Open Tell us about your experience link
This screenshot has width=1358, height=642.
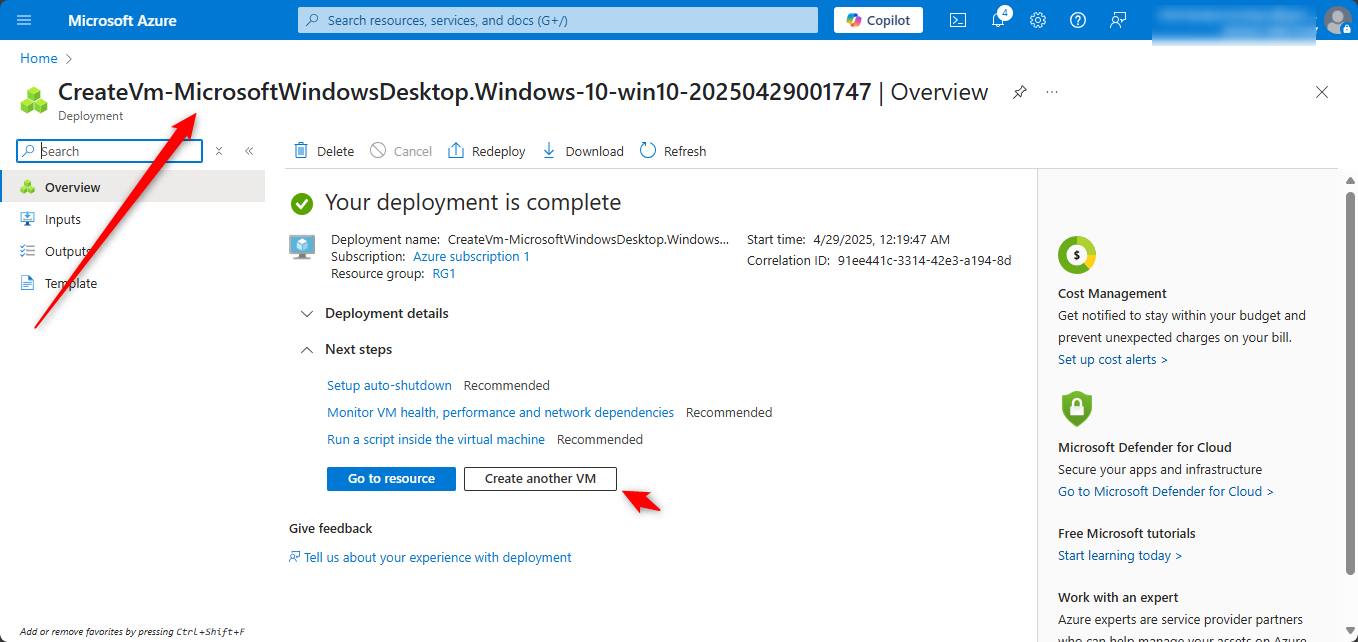[x=430, y=557]
